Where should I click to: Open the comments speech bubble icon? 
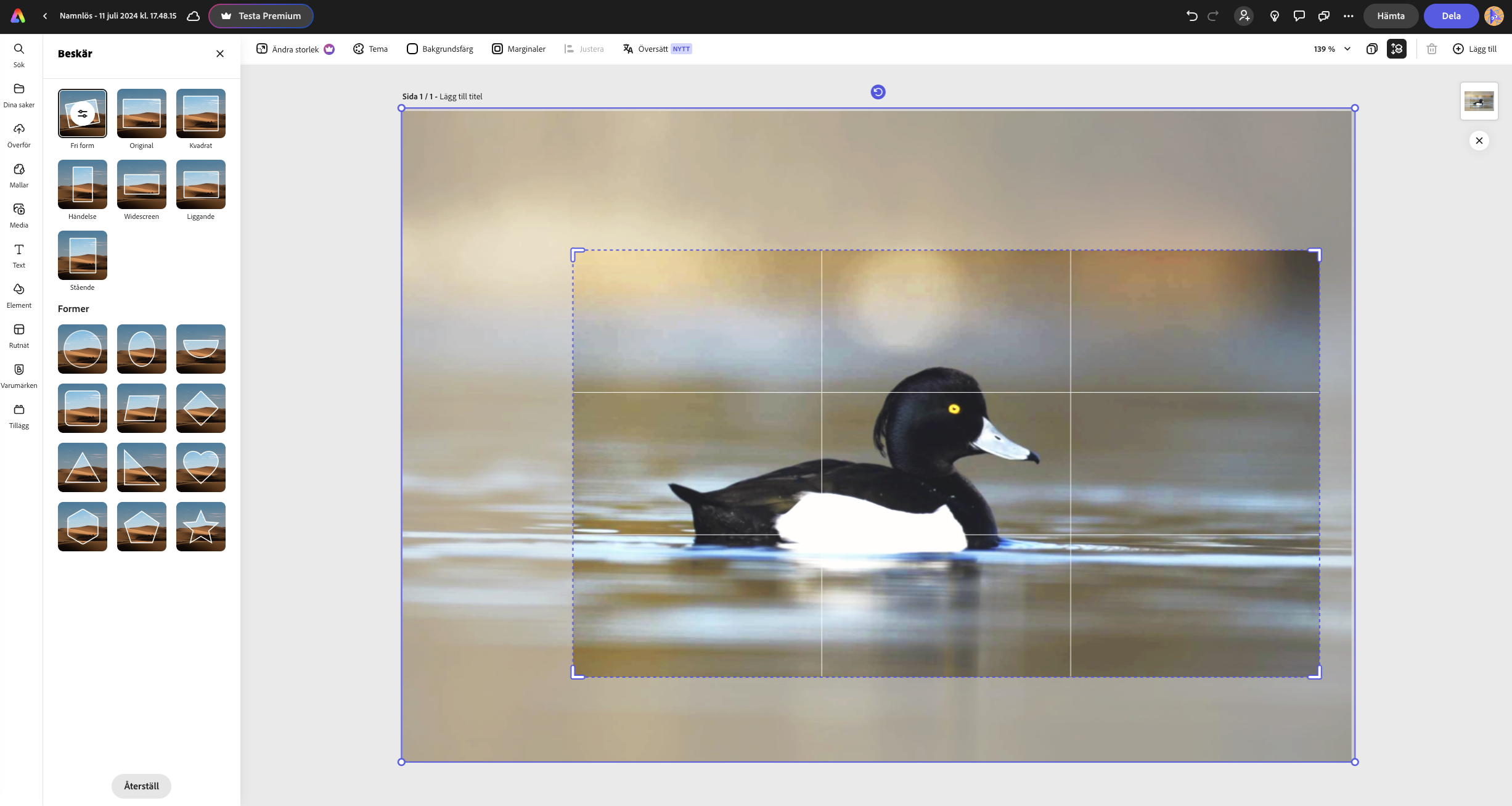coord(1299,16)
